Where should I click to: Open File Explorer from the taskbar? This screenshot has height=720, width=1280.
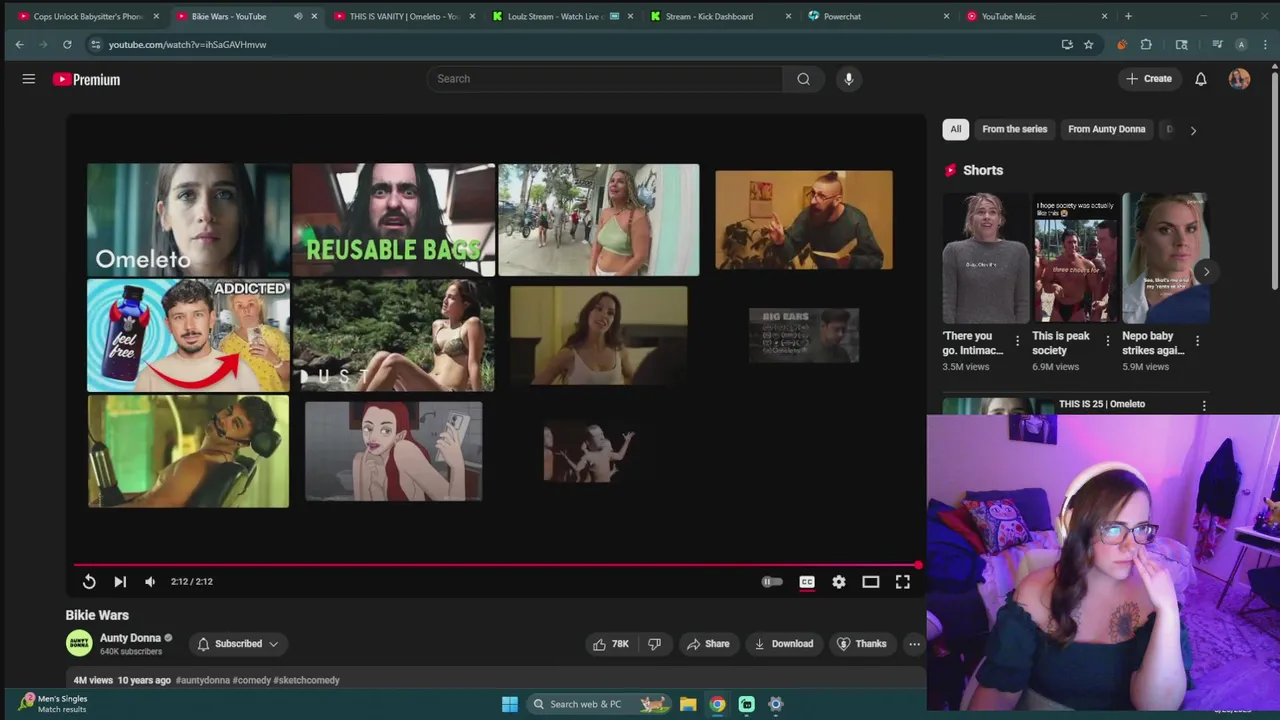click(688, 704)
